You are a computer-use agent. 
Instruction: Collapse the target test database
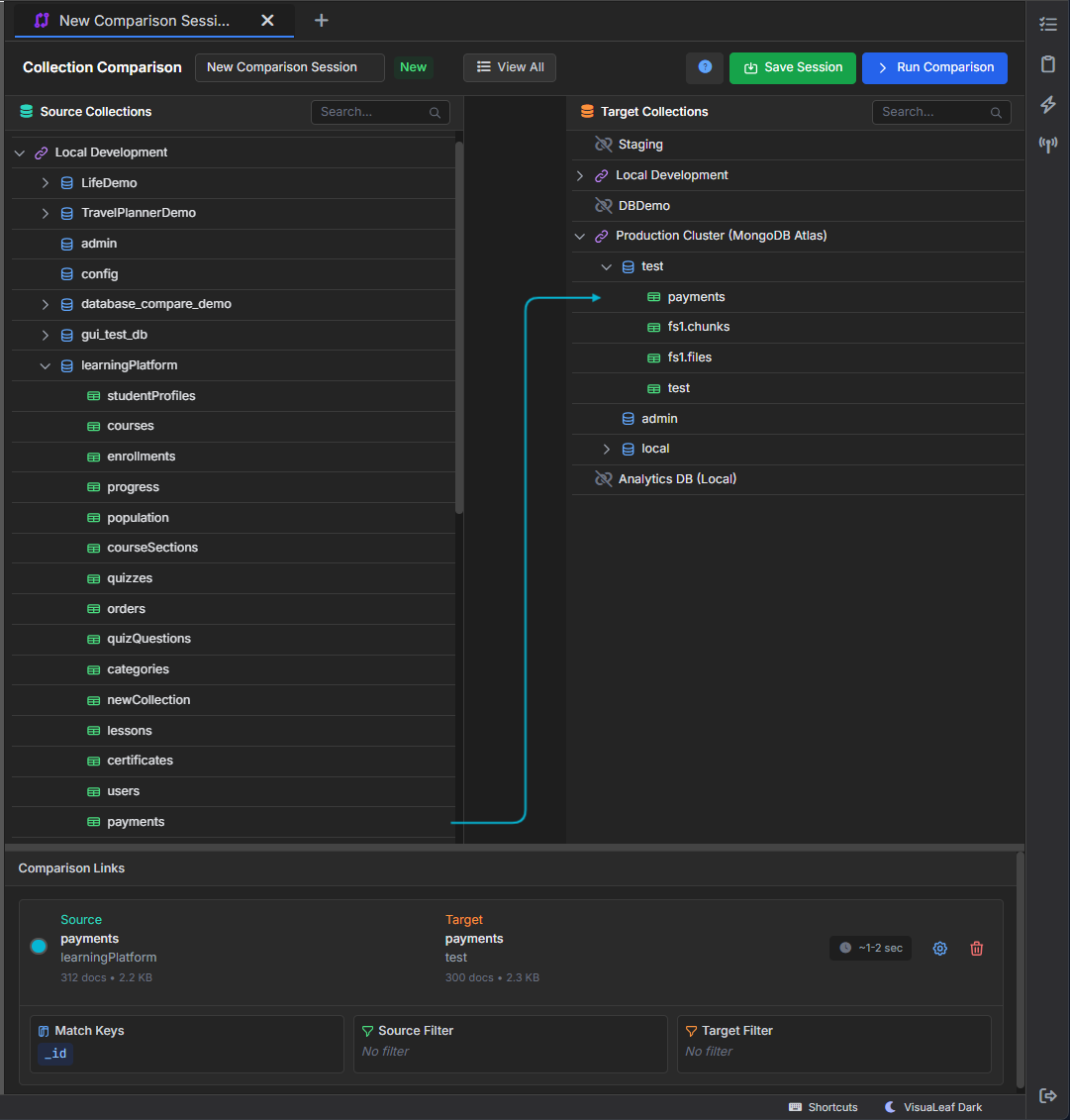[x=606, y=267]
